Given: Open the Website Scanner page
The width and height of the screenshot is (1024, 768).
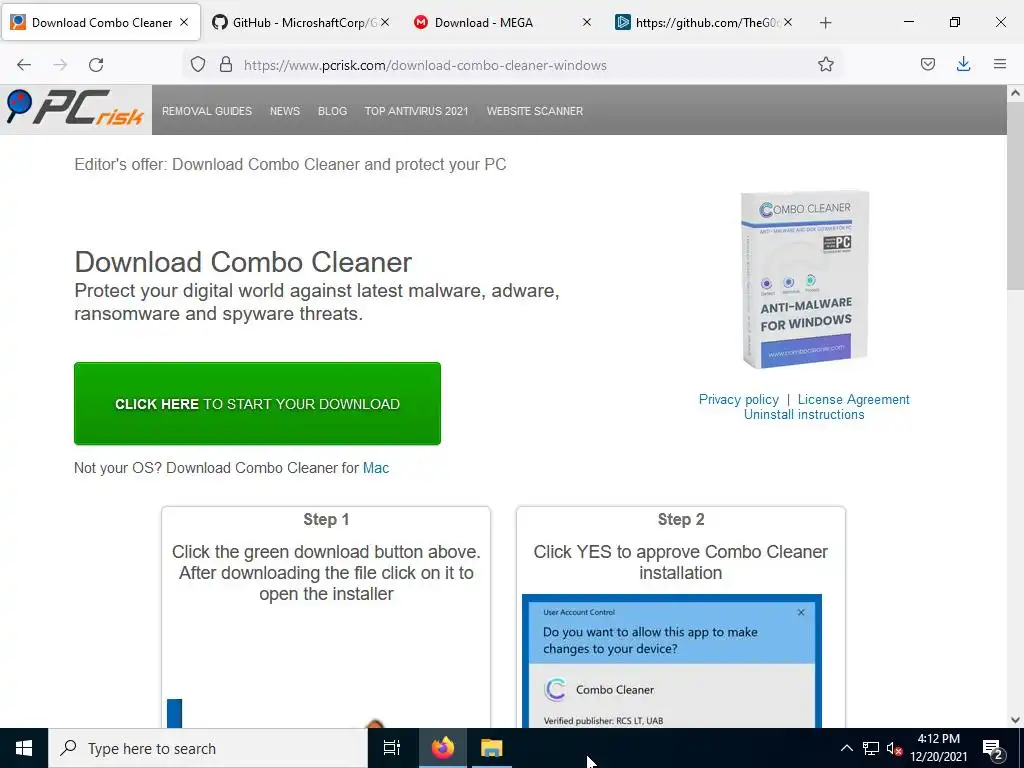Looking at the screenshot, I should 535,111.
